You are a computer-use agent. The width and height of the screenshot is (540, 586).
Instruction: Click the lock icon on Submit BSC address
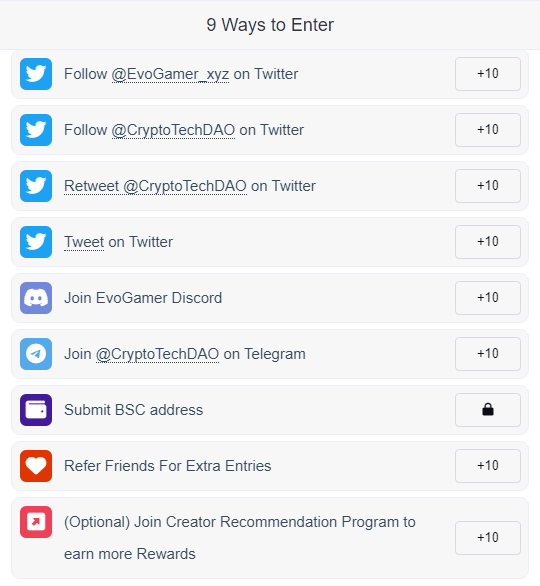coord(488,410)
